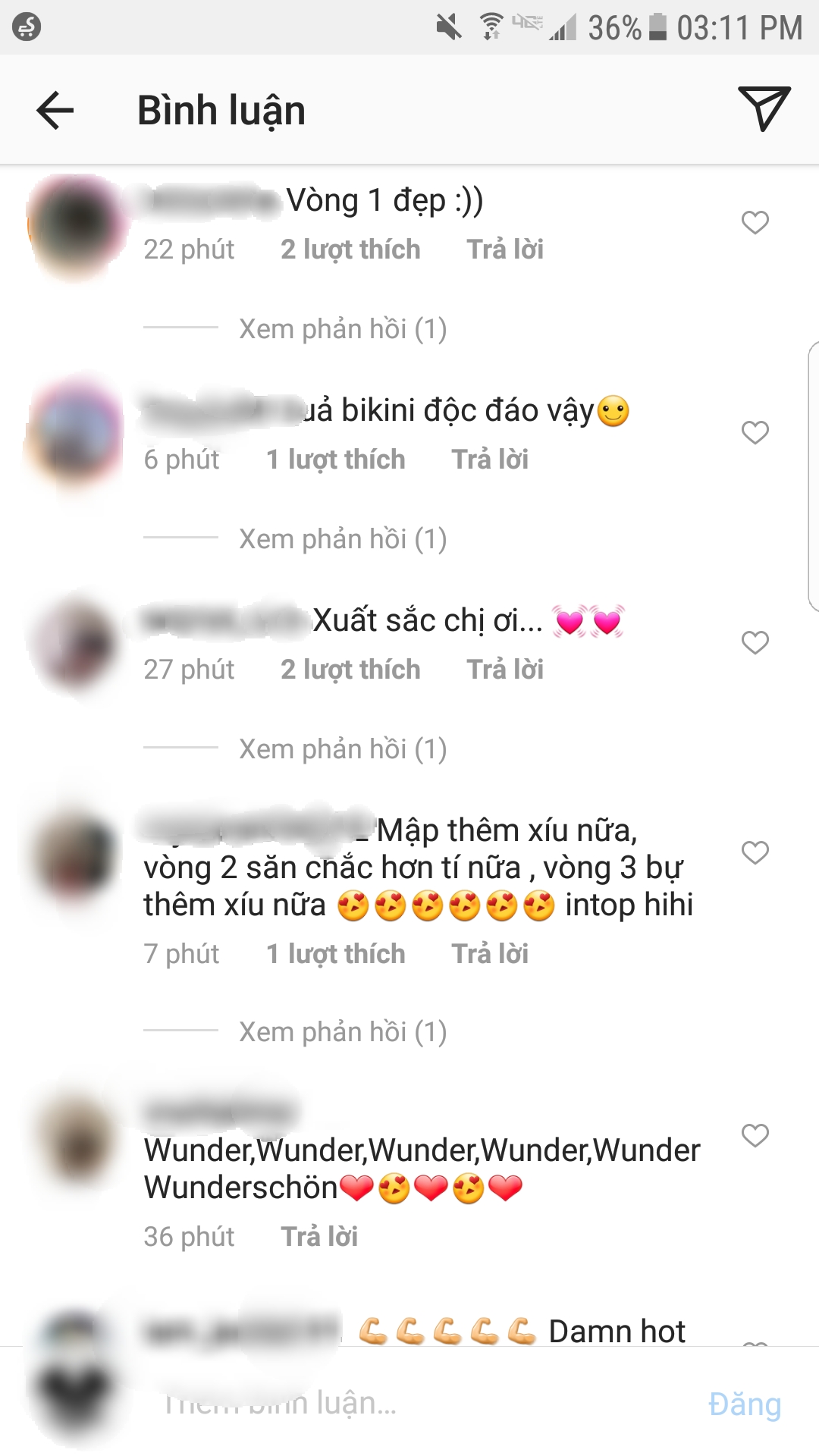
Task: Like the bikini độc đáo comment
Action: (755, 432)
